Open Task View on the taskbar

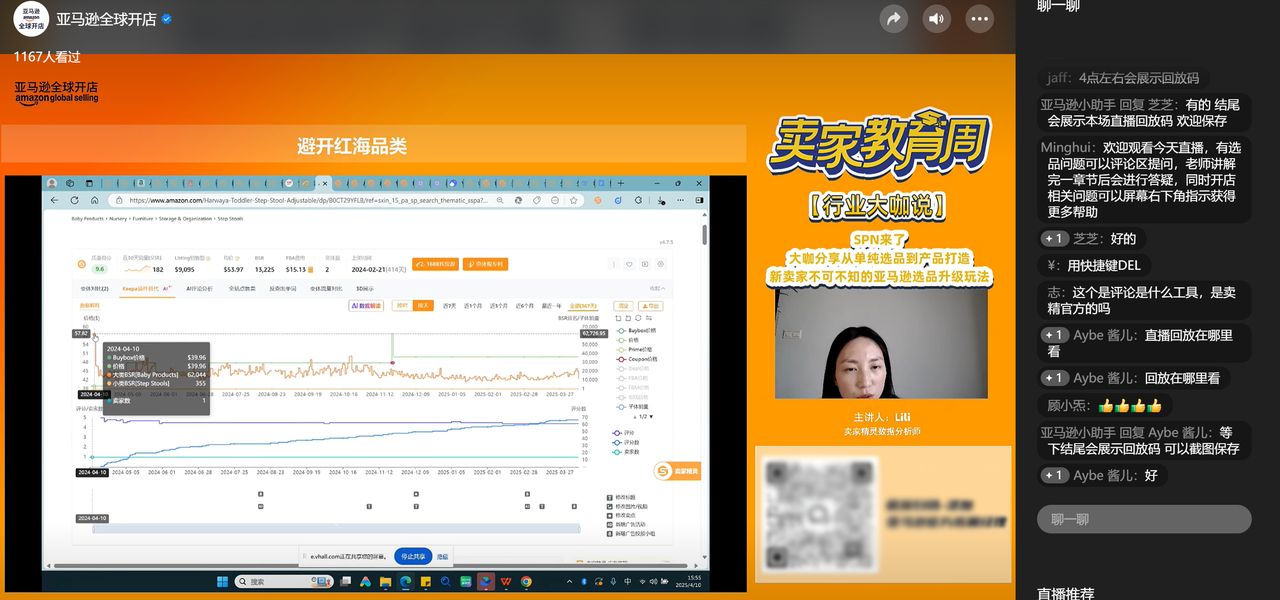pos(346,581)
